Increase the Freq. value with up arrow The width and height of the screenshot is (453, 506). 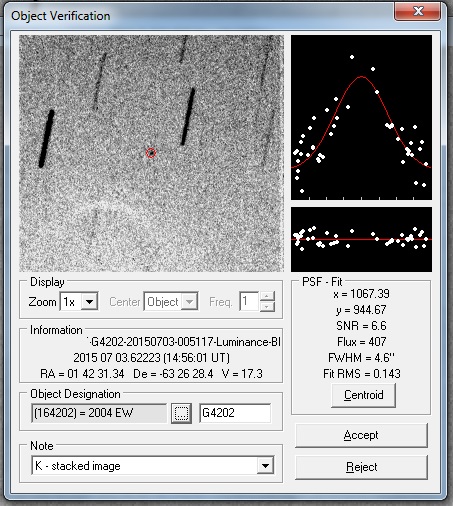pos(267,296)
